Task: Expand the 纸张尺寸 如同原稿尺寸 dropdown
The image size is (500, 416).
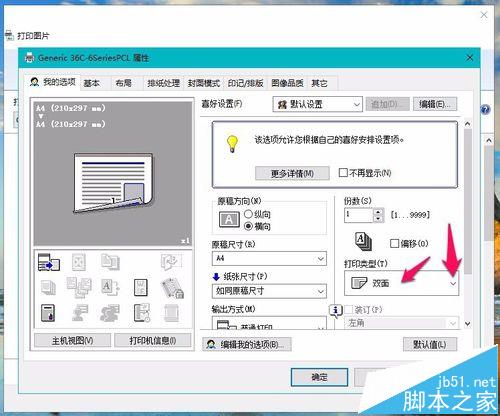Action: [269, 291]
